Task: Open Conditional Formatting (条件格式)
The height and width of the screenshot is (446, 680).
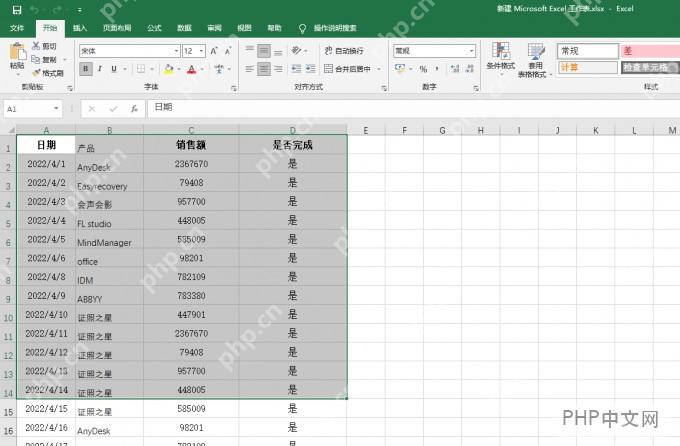Action: tap(500, 59)
